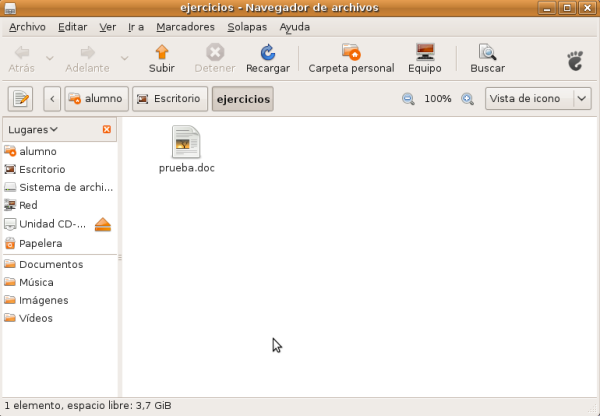Screen dimensions: 600x416
Task: Open the Vista de icono dropdown
Action: [x=538, y=99]
